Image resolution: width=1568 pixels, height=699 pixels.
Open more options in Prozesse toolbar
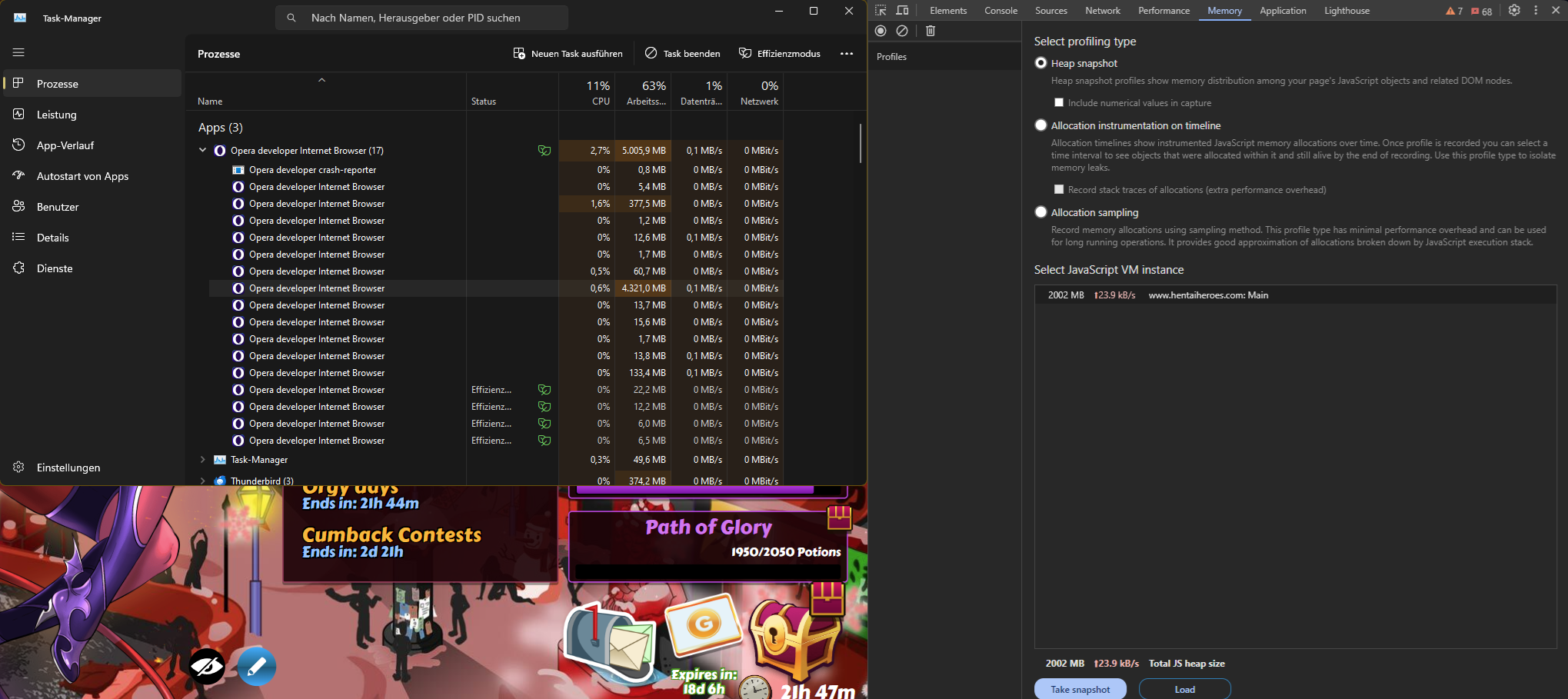coord(846,54)
